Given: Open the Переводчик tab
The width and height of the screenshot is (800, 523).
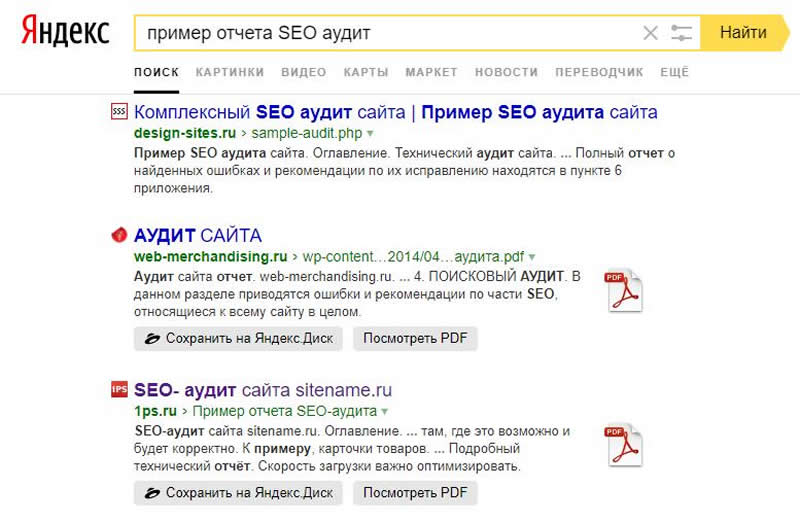Looking at the screenshot, I should (599, 72).
